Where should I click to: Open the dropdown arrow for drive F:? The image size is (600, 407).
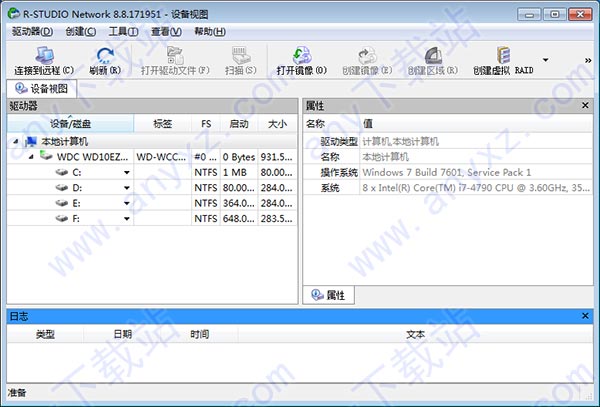(x=127, y=218)
